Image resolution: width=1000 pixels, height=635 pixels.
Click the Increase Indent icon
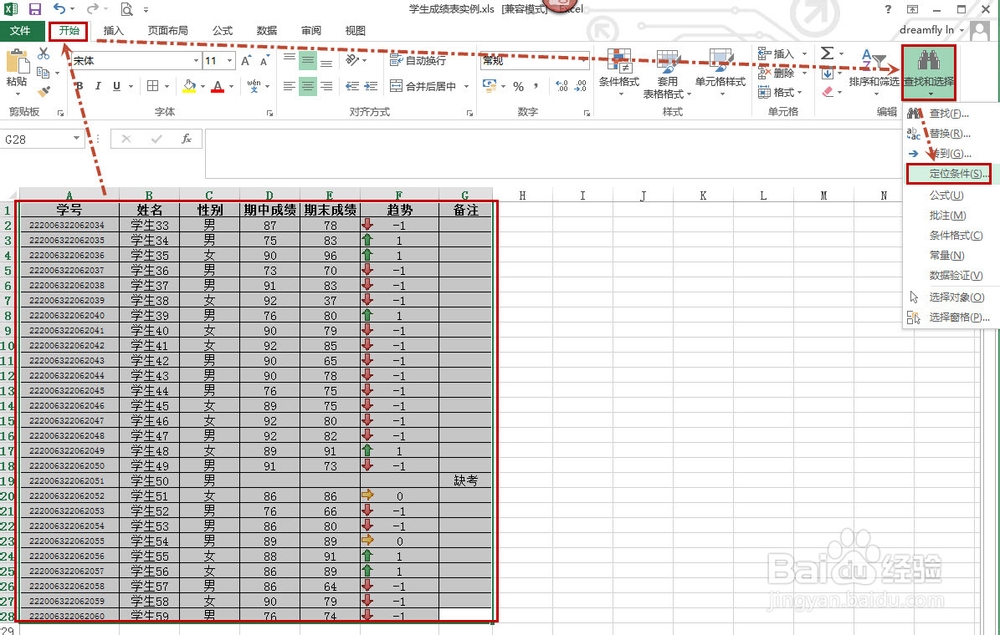[371, 86]
